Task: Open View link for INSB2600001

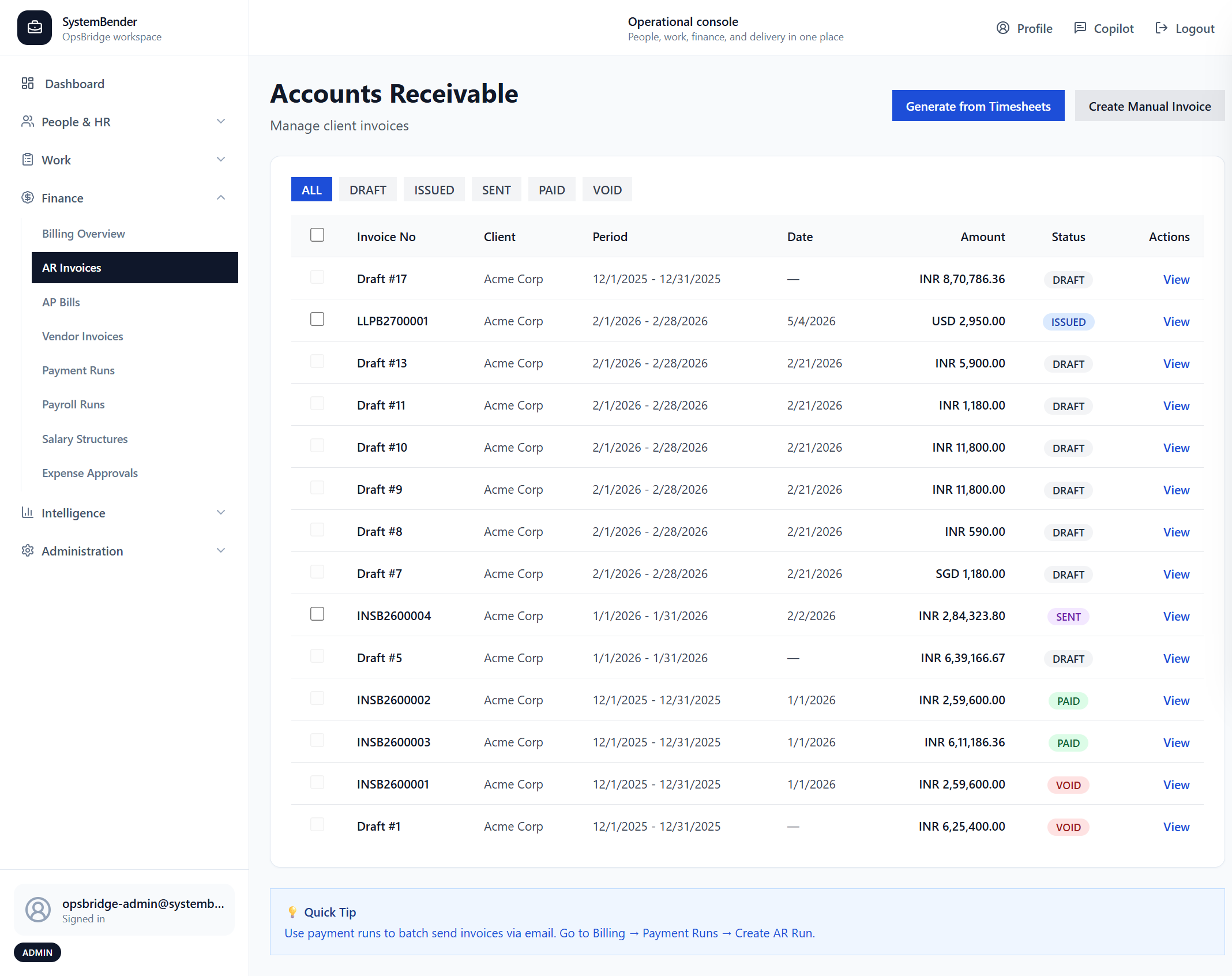Action: point(1176,784)
